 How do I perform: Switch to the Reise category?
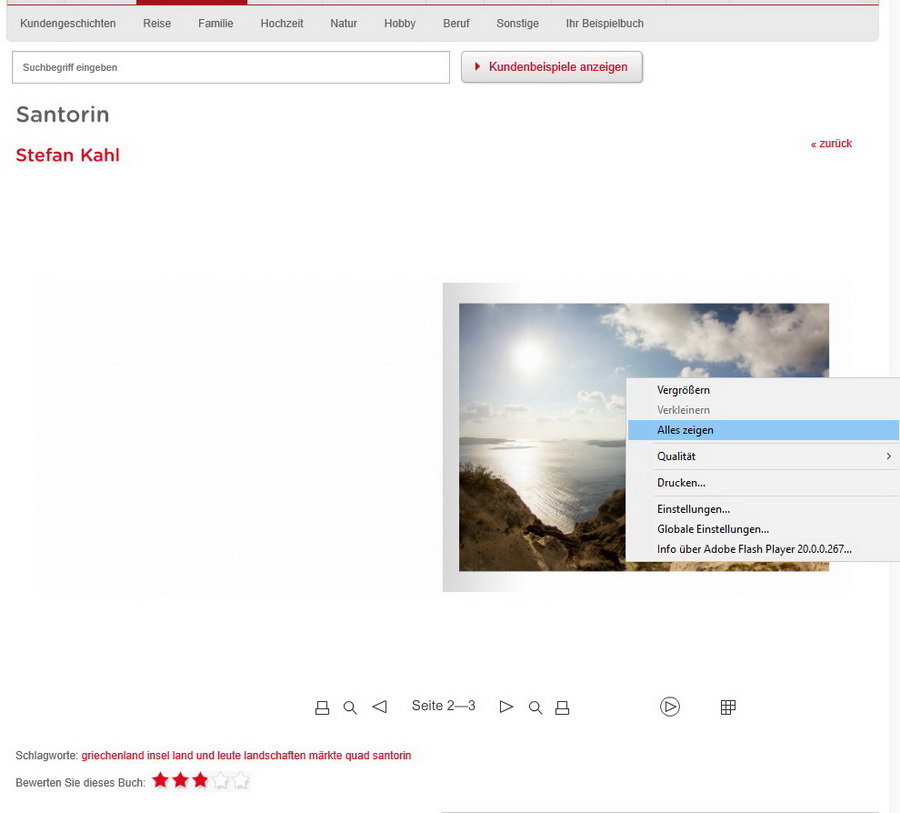157,24
